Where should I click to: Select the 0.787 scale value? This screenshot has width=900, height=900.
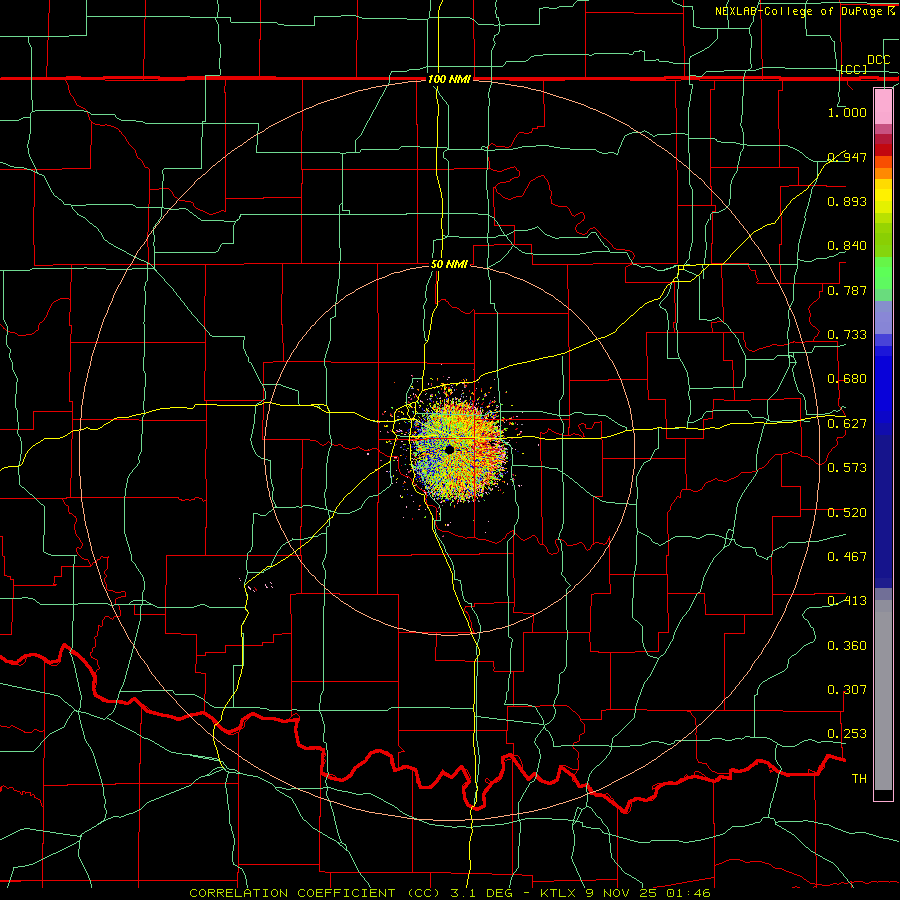[847, 290]
